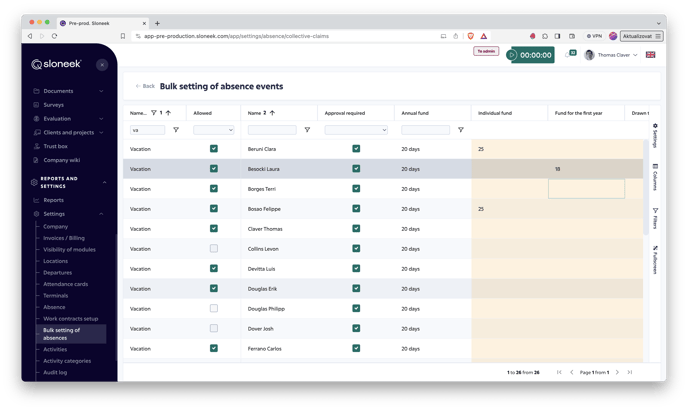Image resolution: width=688 pixels, height=410 pixels.
Task: Open the notifications bell icon
Action: pyautogui.click(x=568, y=55)
